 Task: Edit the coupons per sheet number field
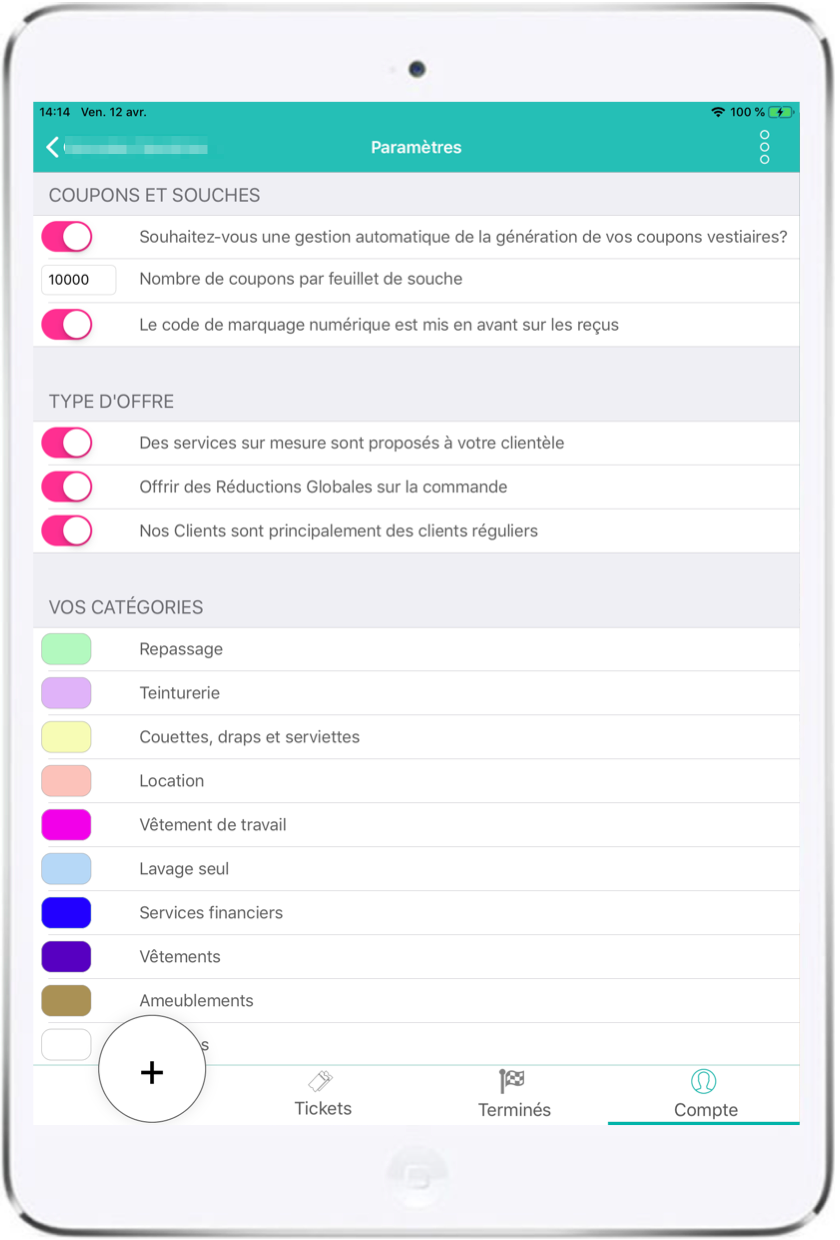click(78, 280)
